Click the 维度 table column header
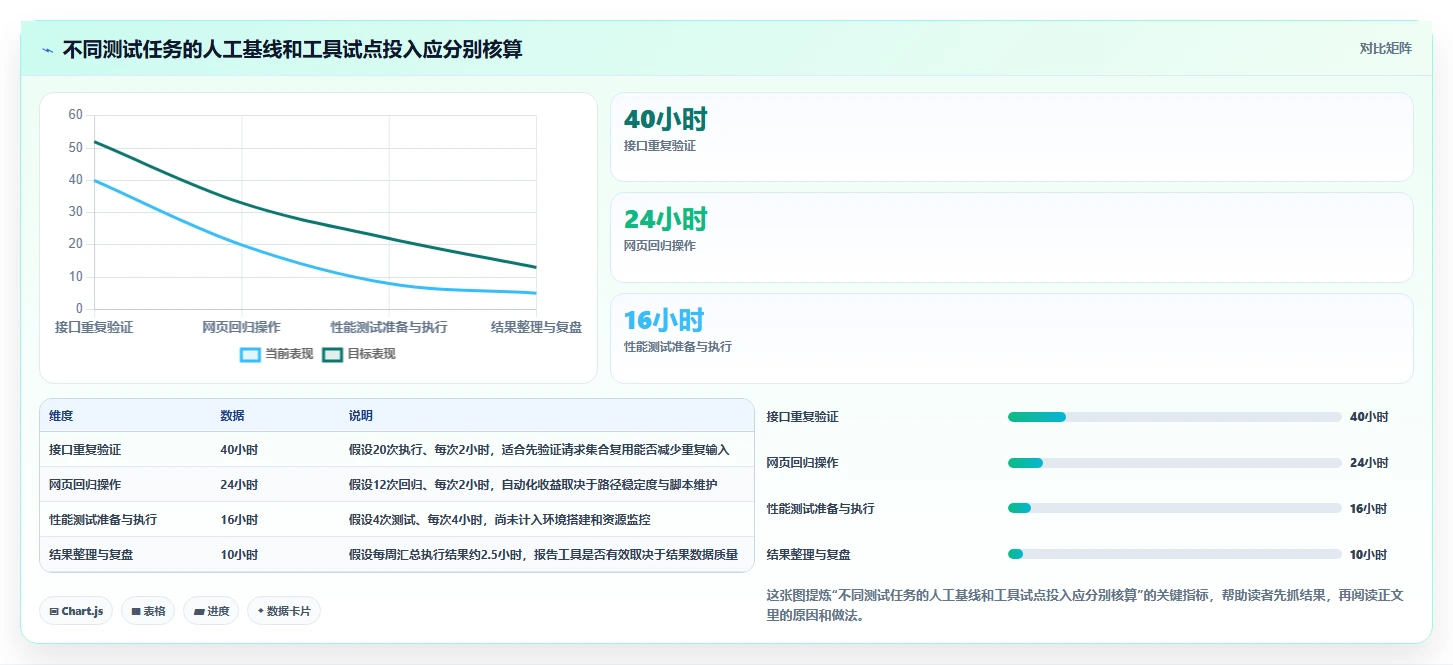 coord(61,416)
